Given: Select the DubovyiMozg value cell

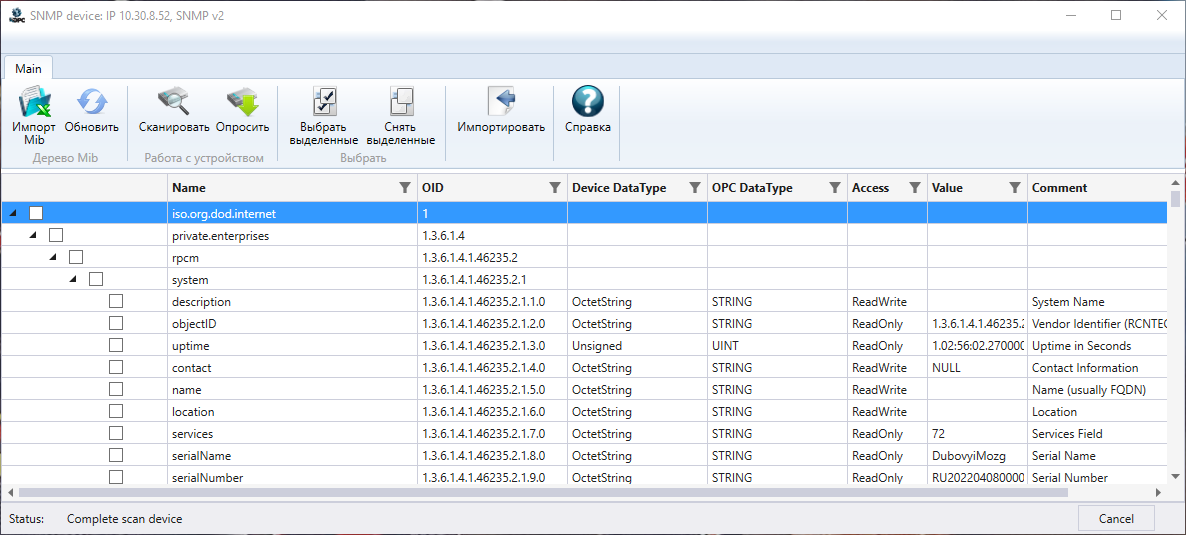Looking at the screenshot, I should click(977, 456).
